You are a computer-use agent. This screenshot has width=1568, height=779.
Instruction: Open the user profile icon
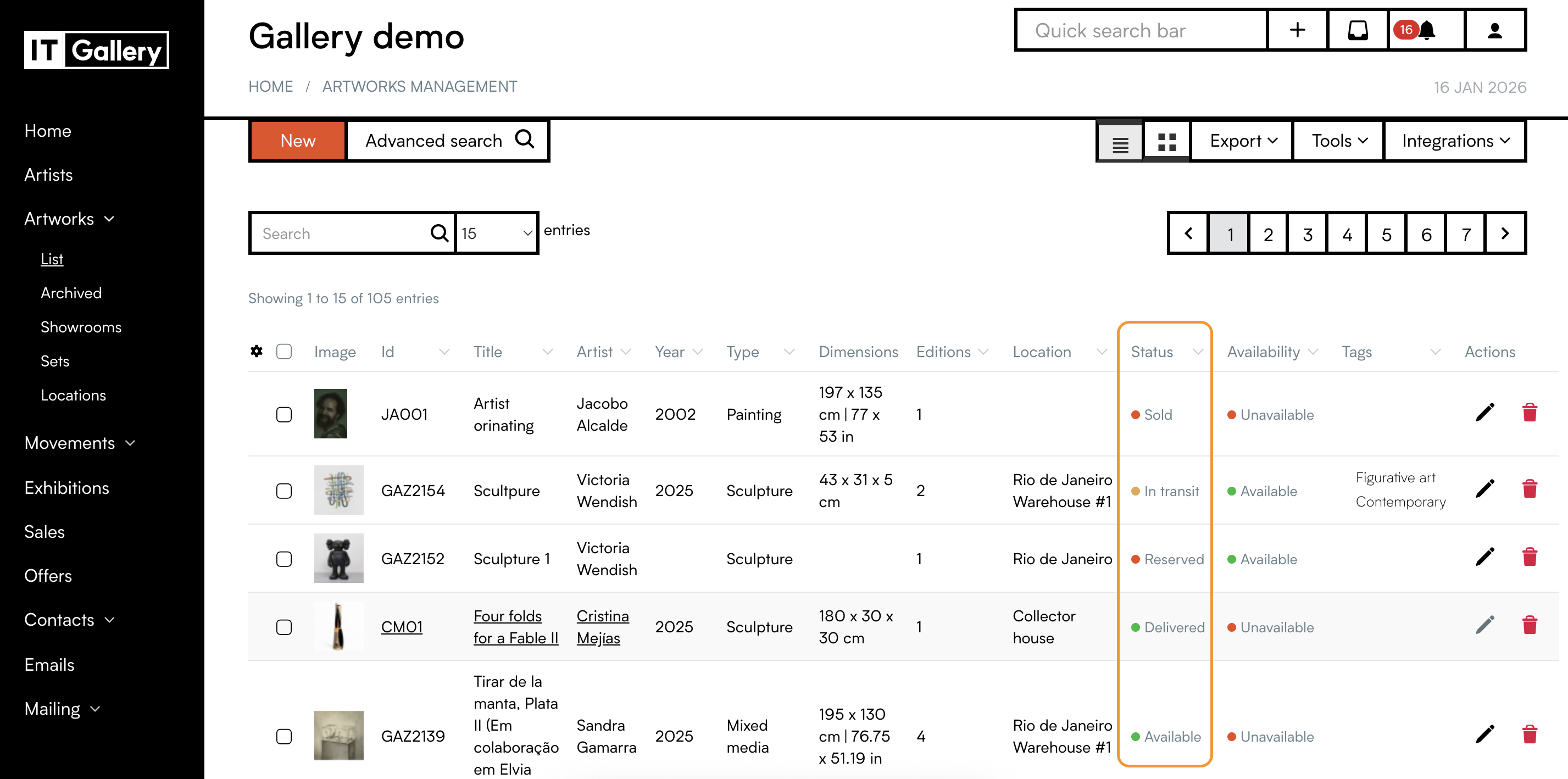(1494, 30)
